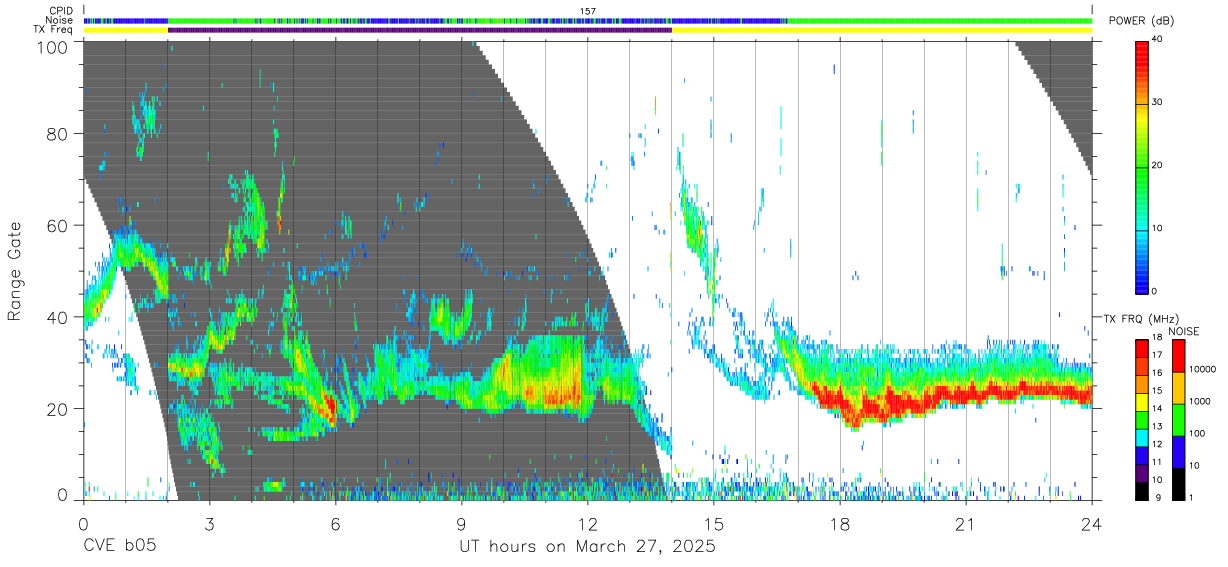
Task: Click the 40 label on Range Gate axis
Action: point(58,317)
